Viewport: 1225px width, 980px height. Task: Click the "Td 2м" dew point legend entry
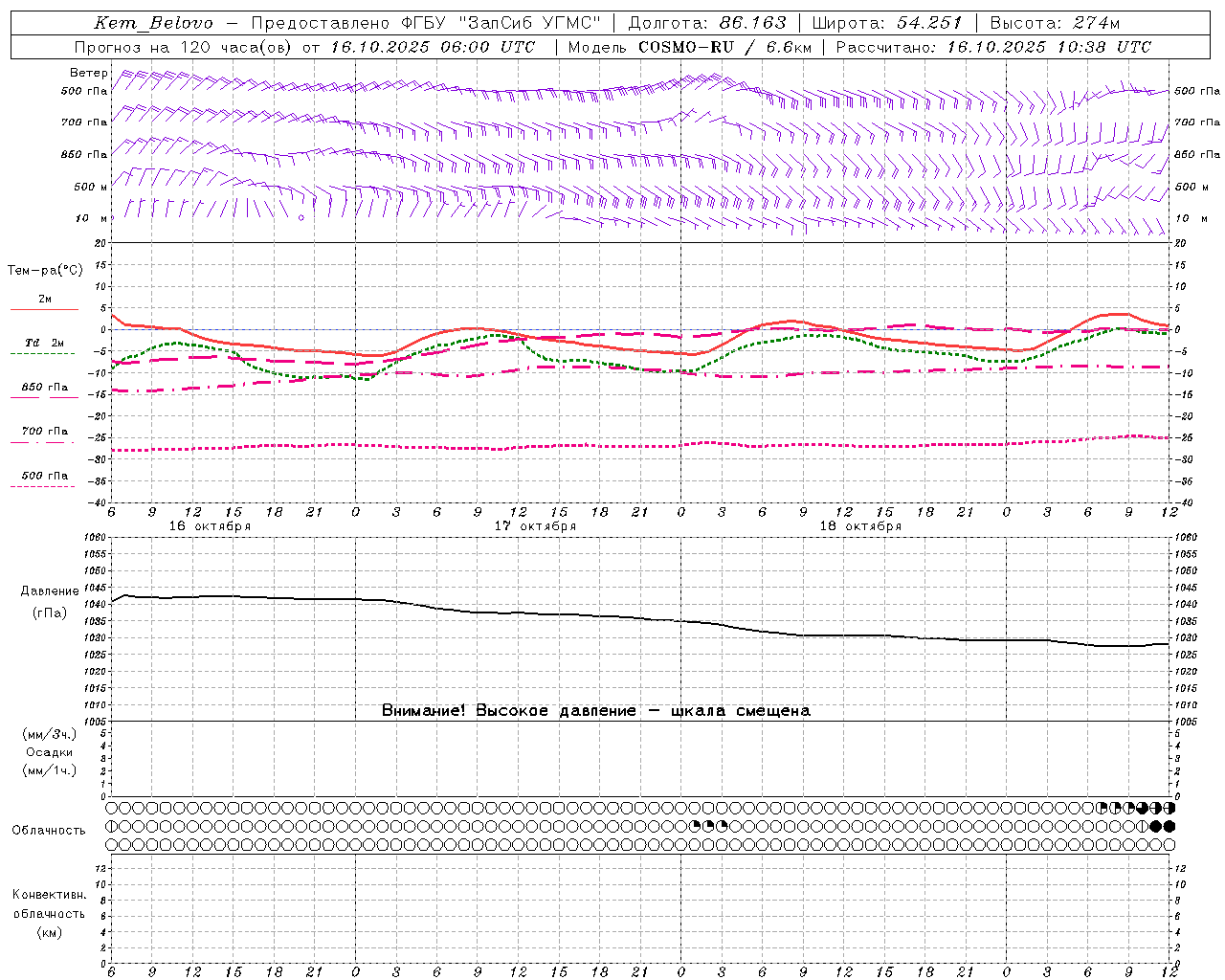click(45, 343)
